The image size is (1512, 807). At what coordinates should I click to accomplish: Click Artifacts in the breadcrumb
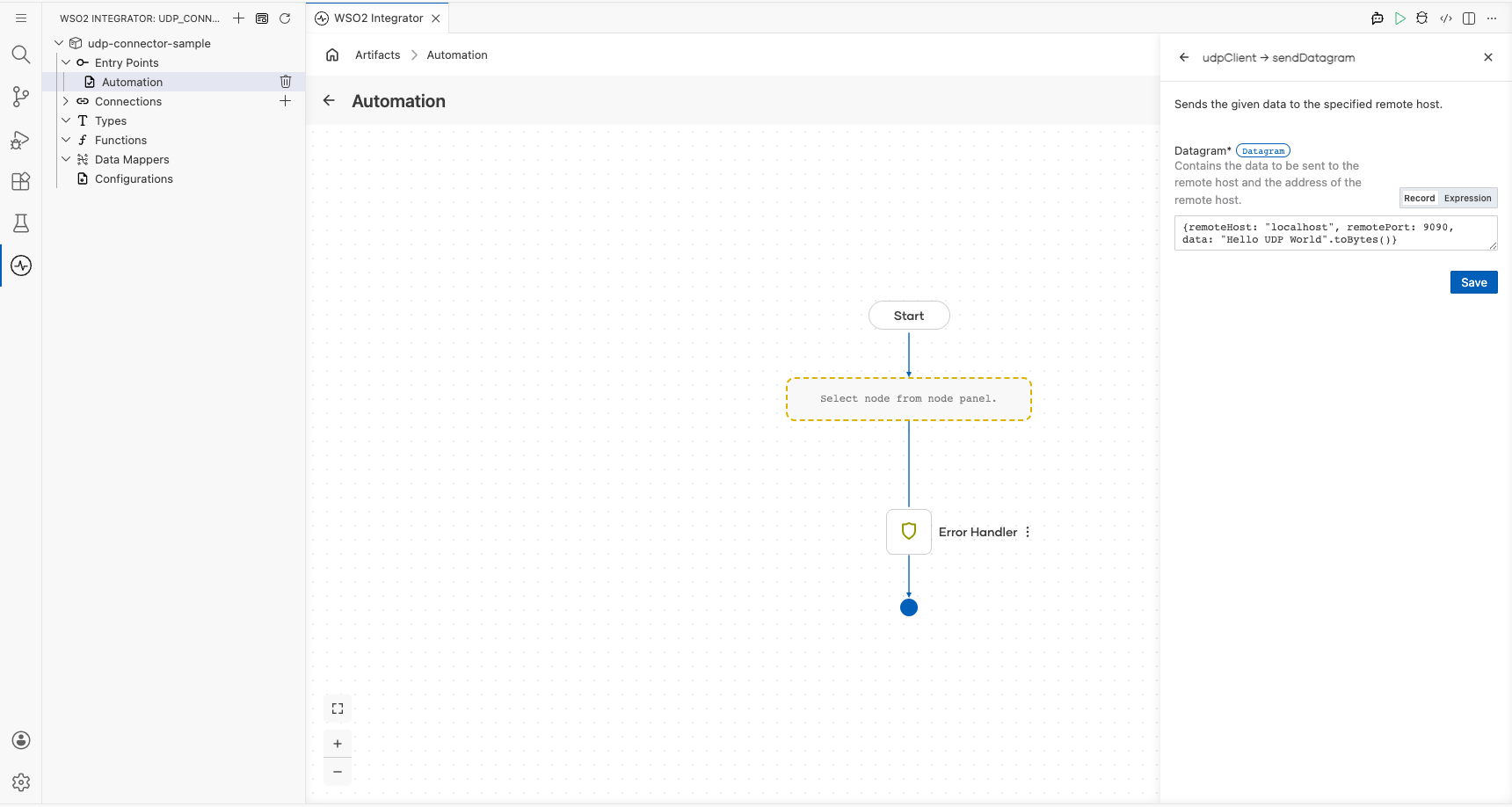(x=377, y=55)
